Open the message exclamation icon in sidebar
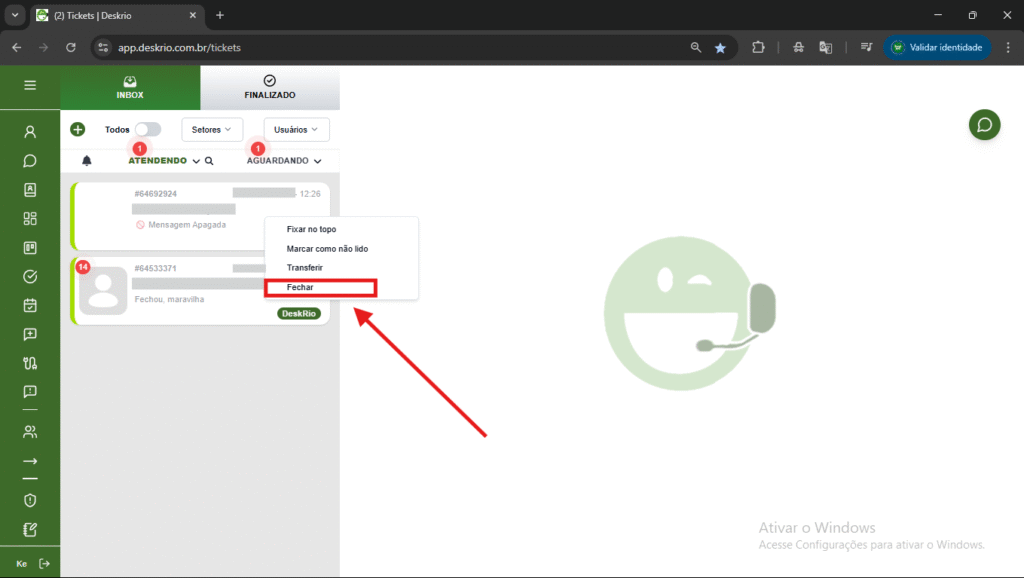 click(30, 392)
